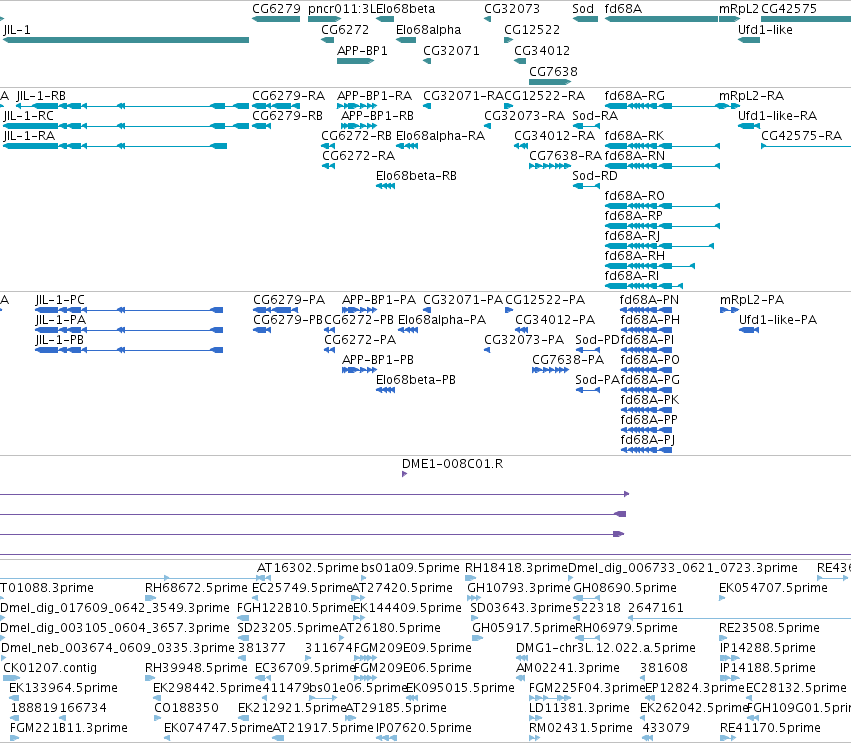The height and width of the screenshot is (743, 851).
Task: Click the fd68A gene label
Action: [x=623, y=9]
